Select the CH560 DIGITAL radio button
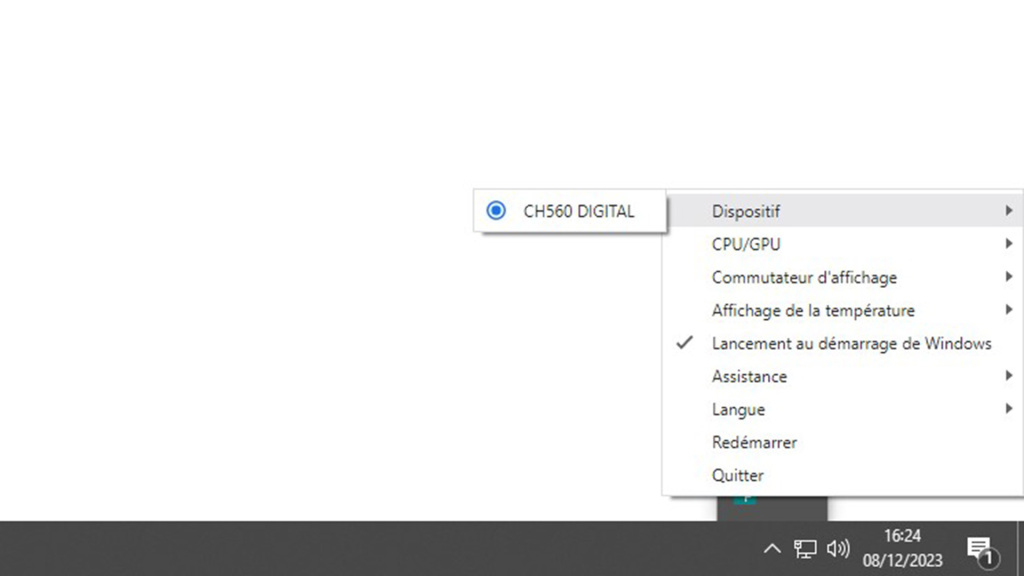Screen dimensions: 1024x576 click(x=495, y=211)
